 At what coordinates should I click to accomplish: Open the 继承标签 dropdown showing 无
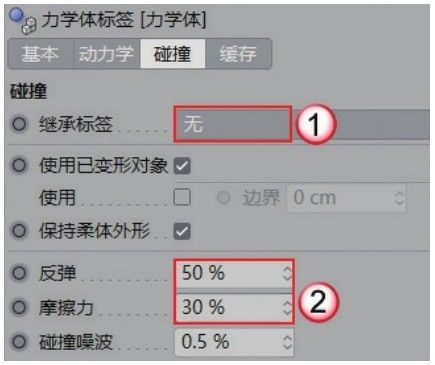click(233, 124)
